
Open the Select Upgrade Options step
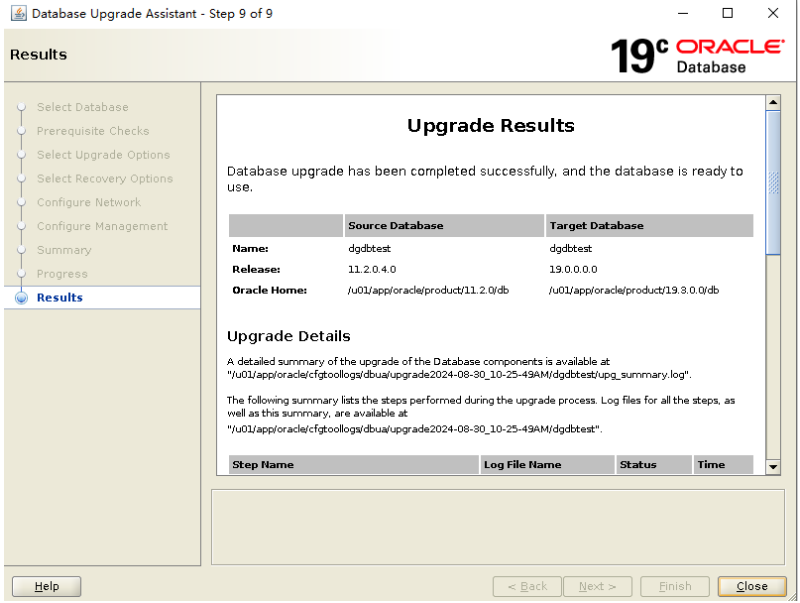[103, 155]
